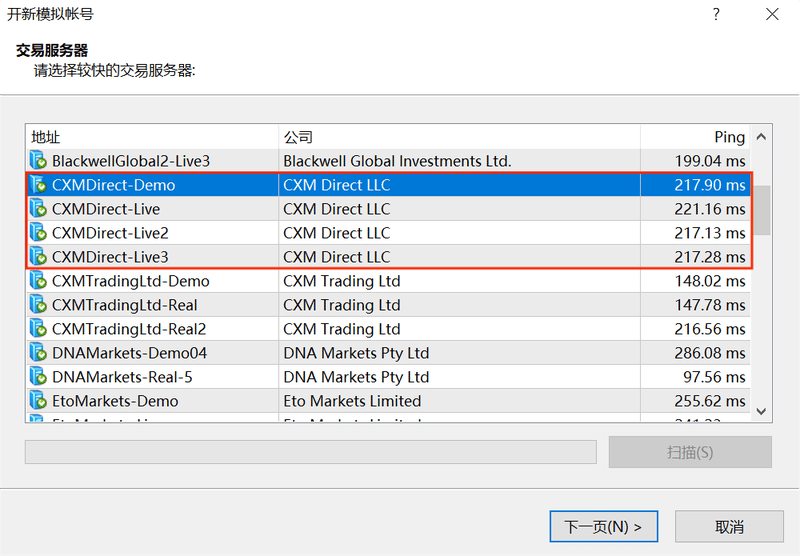
Task: Cancel with the 取消 button
Action: [729, 526]
